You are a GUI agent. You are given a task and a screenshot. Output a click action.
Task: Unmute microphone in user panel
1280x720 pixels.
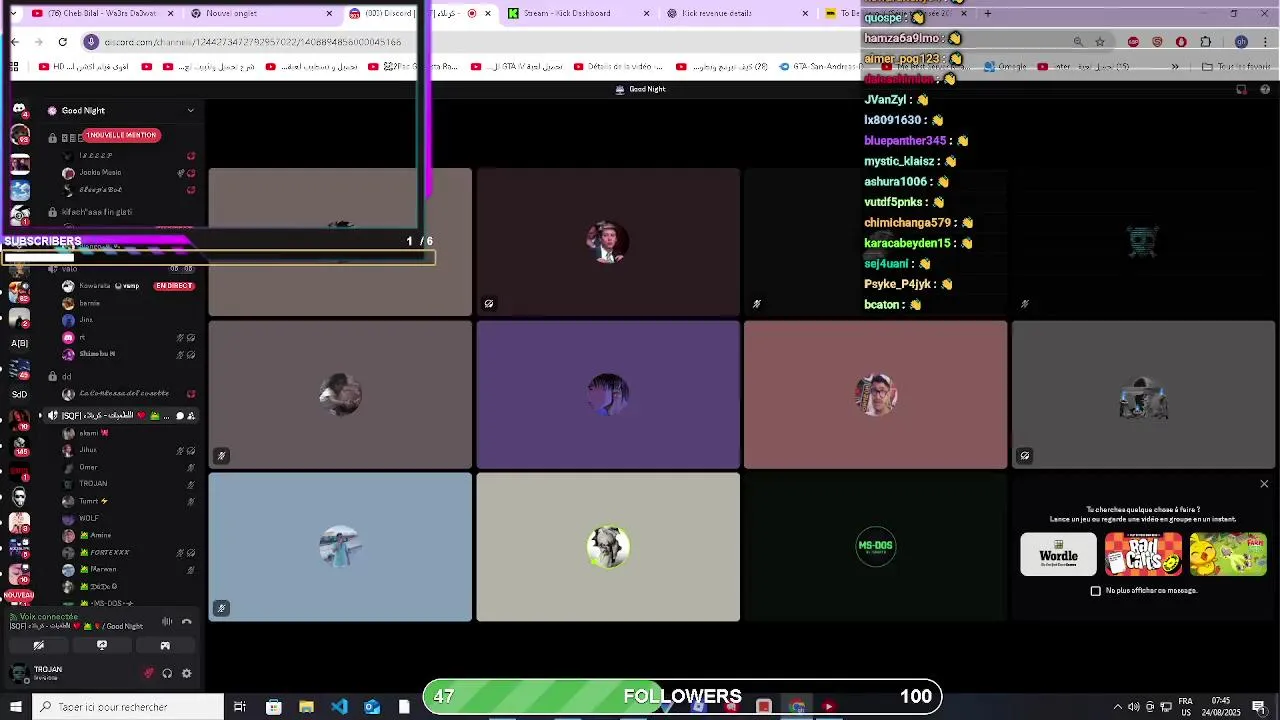point(149,673)
